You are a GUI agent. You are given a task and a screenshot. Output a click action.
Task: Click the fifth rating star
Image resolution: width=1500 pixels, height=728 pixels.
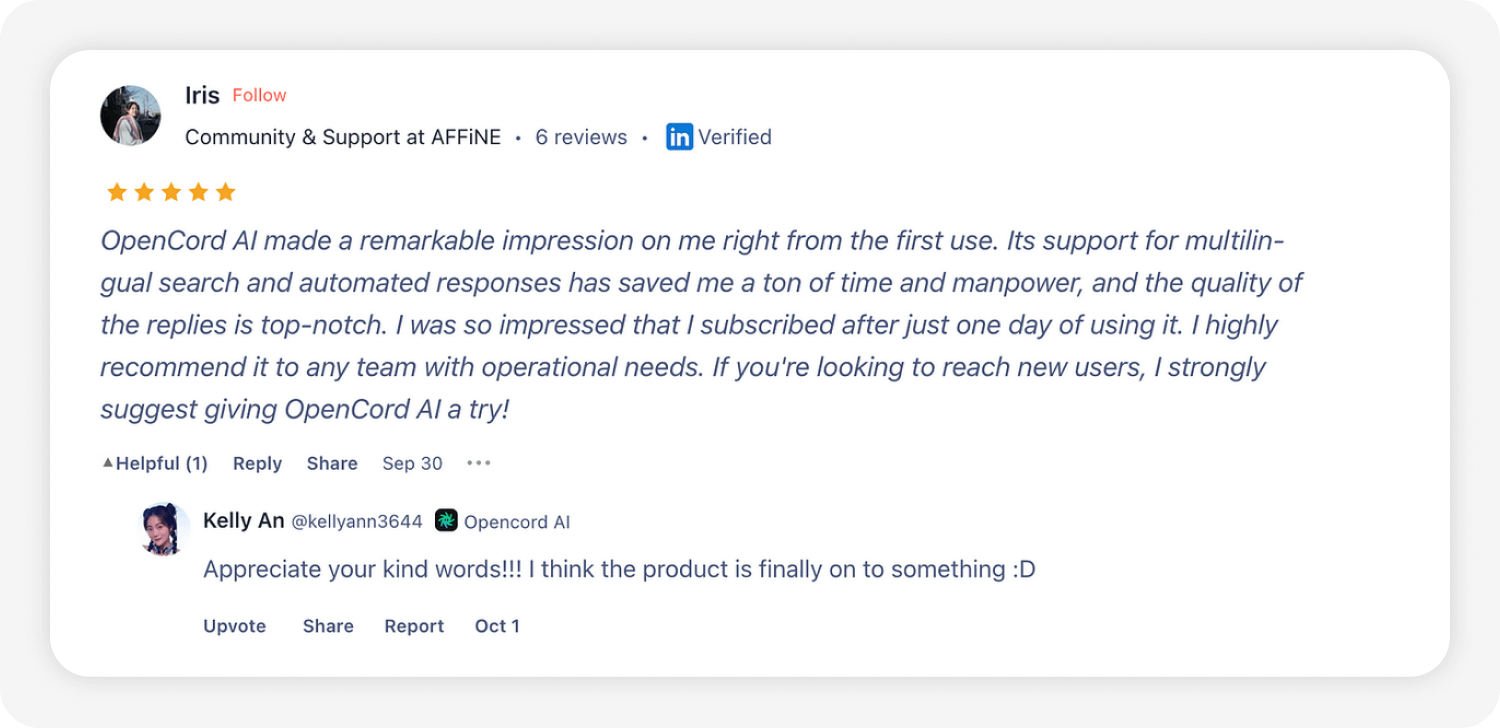225,191
